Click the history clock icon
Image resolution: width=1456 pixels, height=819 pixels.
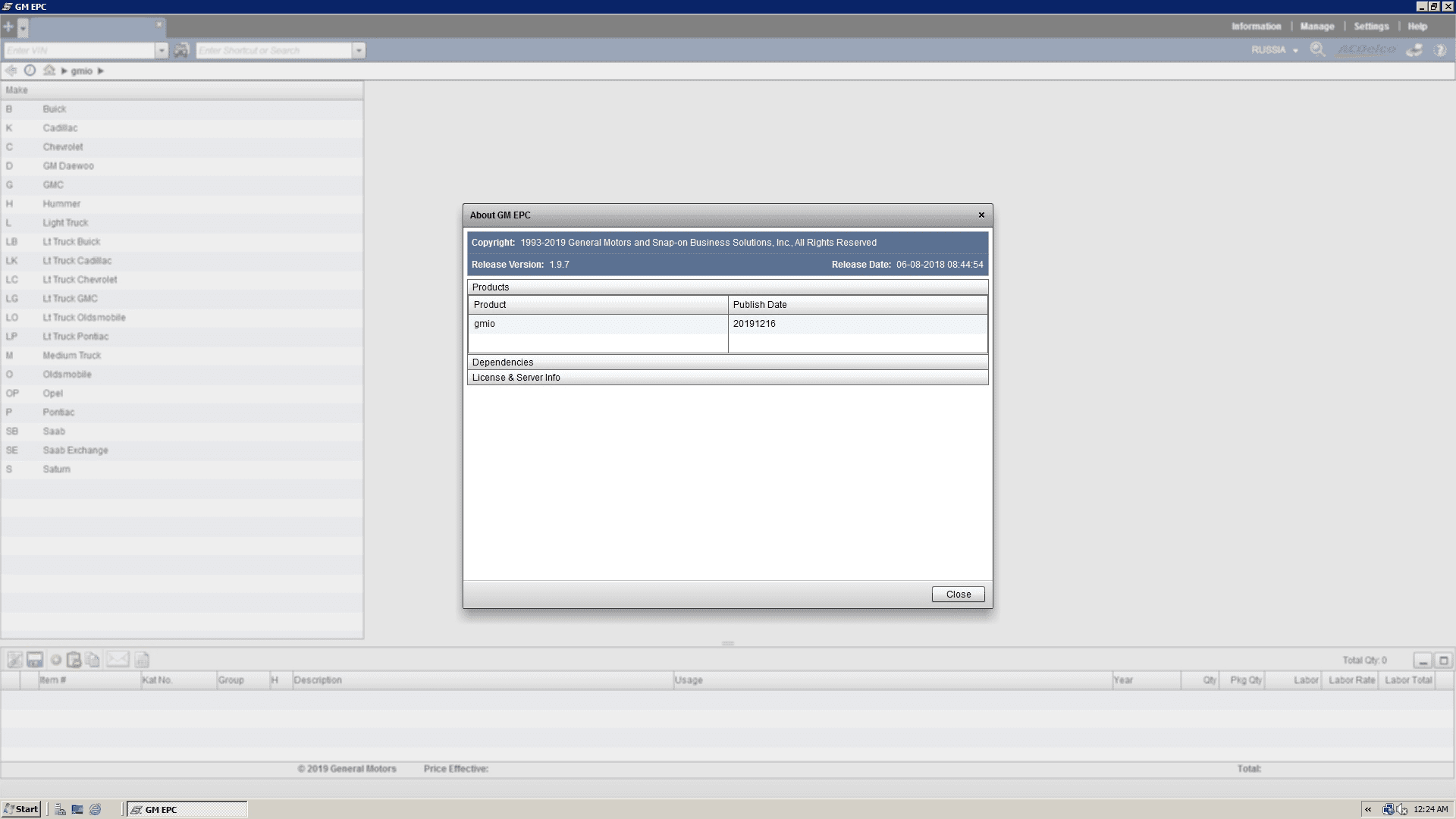(30, 71)
